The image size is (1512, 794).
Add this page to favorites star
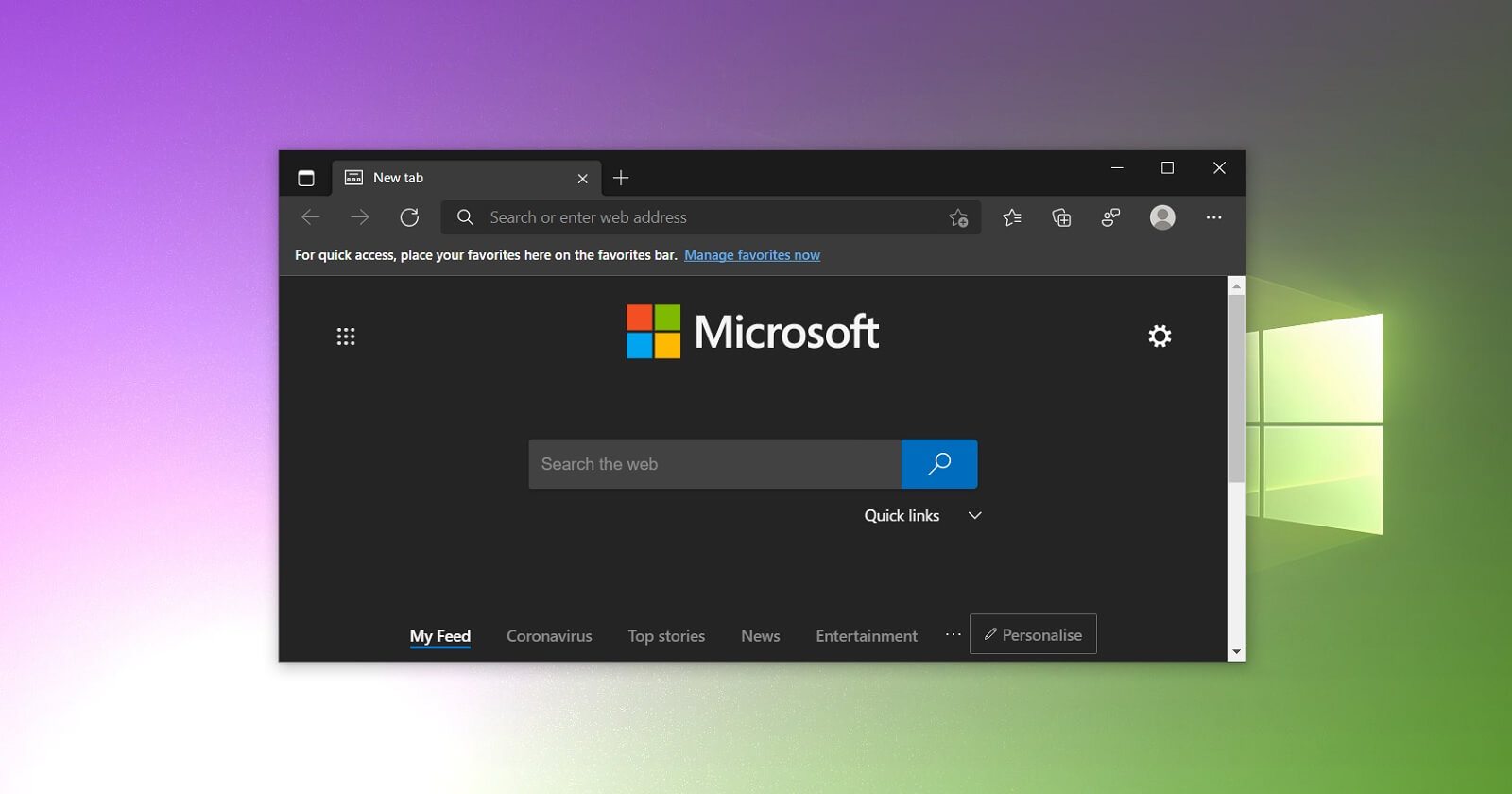pyautogui.click(x=958, y=217)
